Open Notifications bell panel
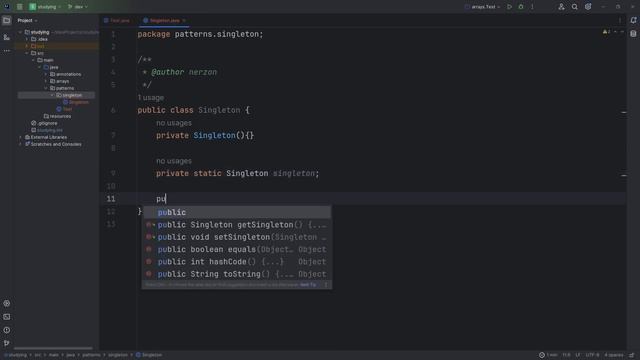 pos(633,20)
